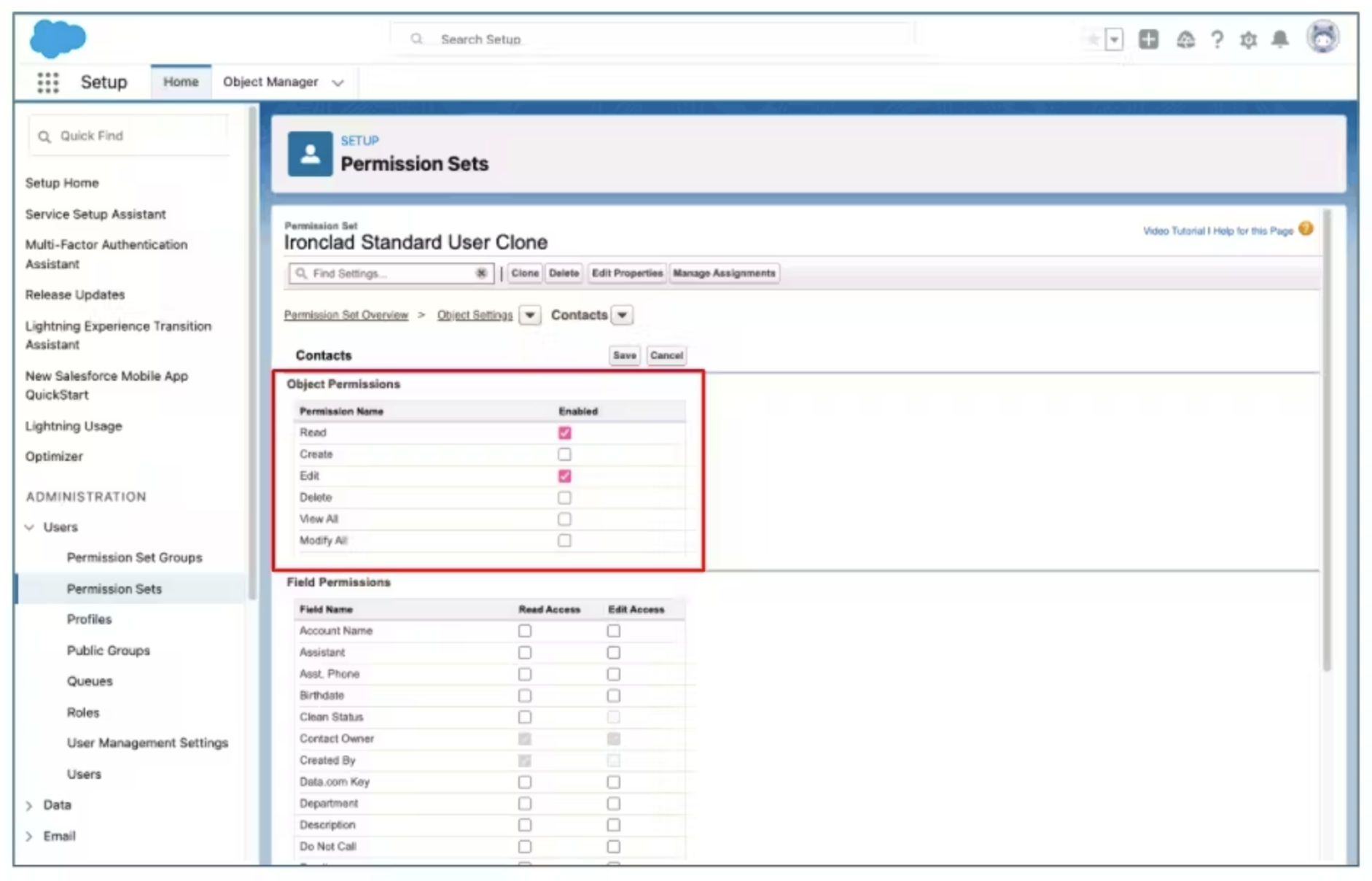Expand the Data tree section
The image size is (1372, 881).
click(29, 805)
